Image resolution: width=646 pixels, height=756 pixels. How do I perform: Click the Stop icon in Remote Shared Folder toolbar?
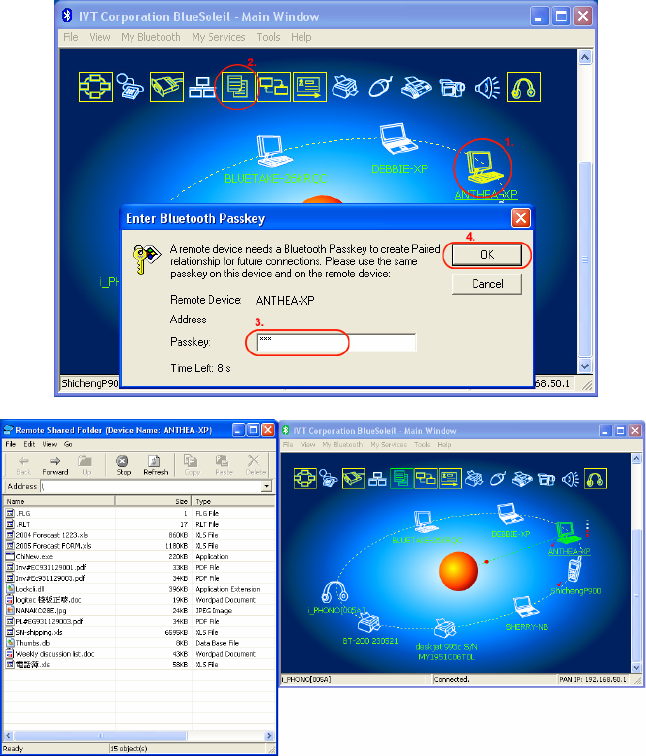123,465
